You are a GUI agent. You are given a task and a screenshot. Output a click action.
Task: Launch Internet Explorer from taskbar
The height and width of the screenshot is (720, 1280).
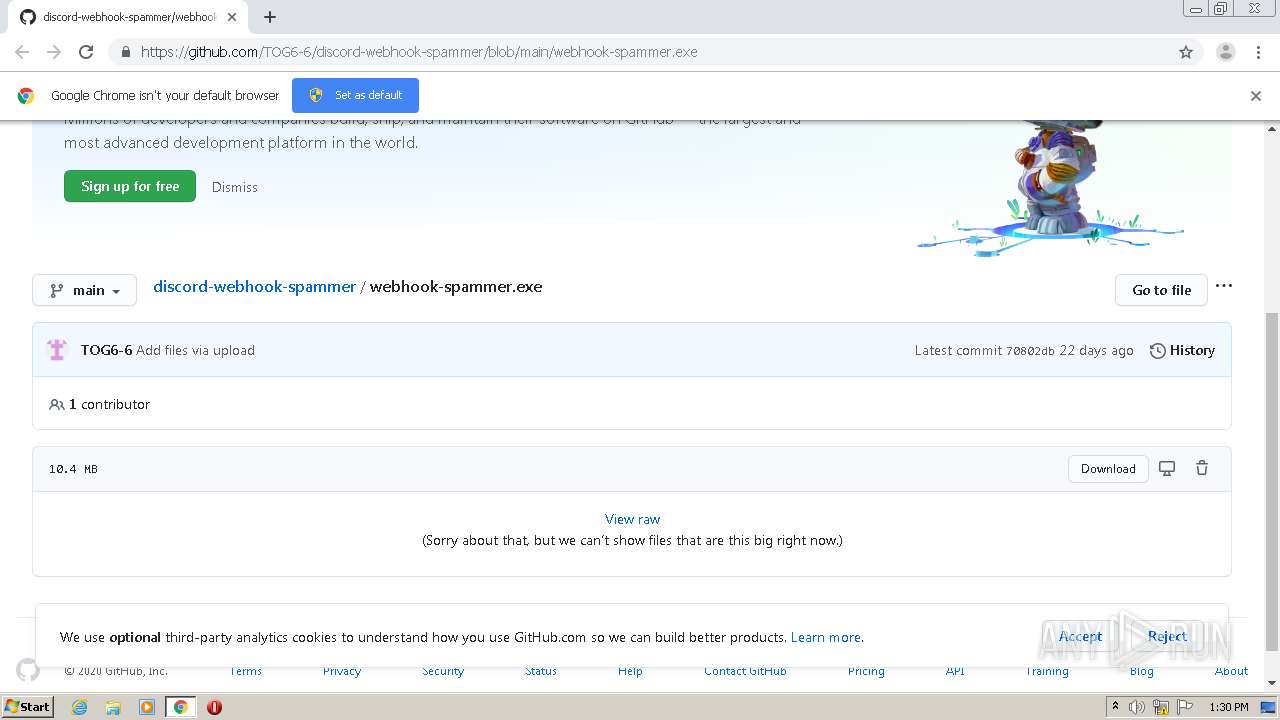80,707
